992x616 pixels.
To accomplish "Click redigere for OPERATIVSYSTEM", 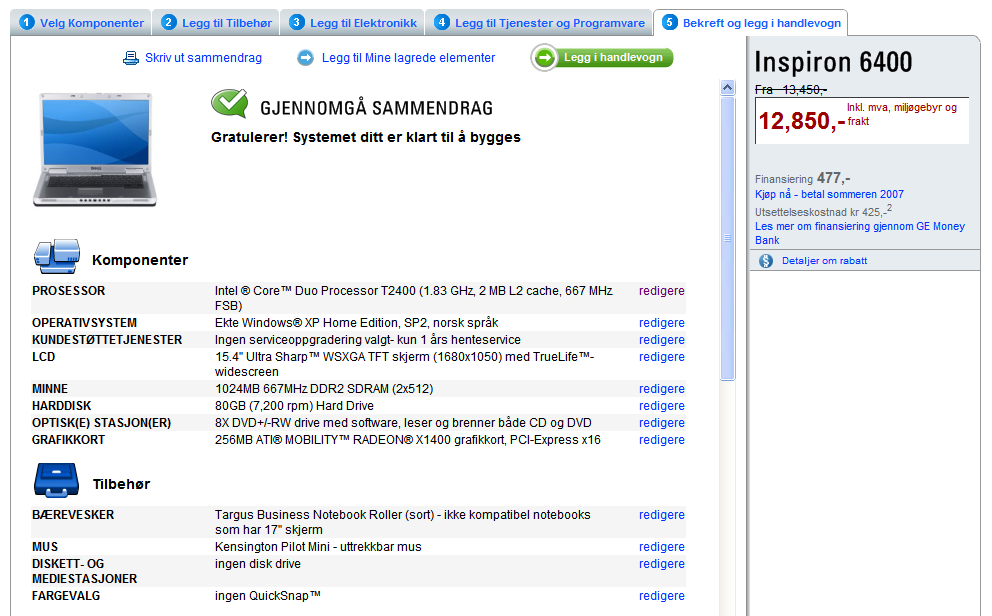I will click(x=661, y=323).
